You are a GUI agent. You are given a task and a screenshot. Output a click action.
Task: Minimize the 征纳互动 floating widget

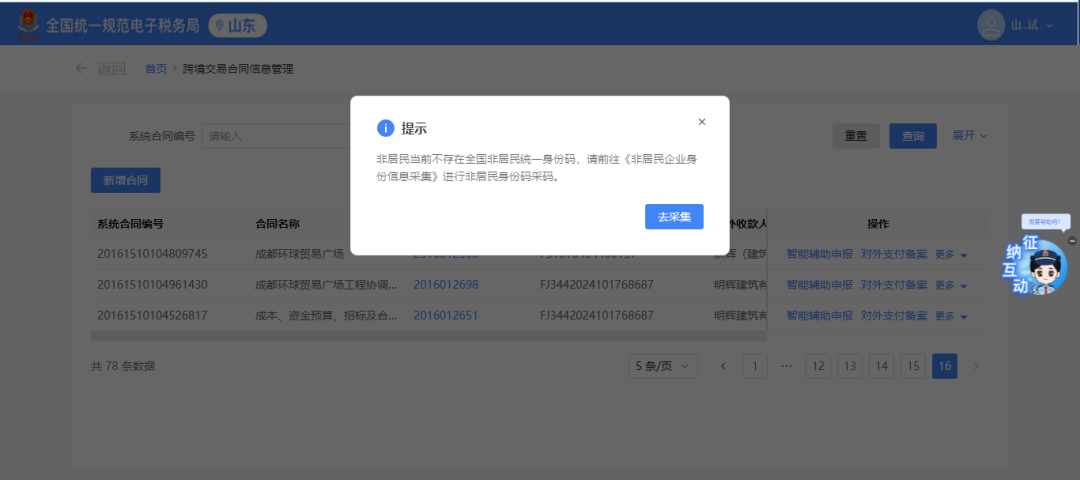pyautogui.click(x=1072, y=240)
